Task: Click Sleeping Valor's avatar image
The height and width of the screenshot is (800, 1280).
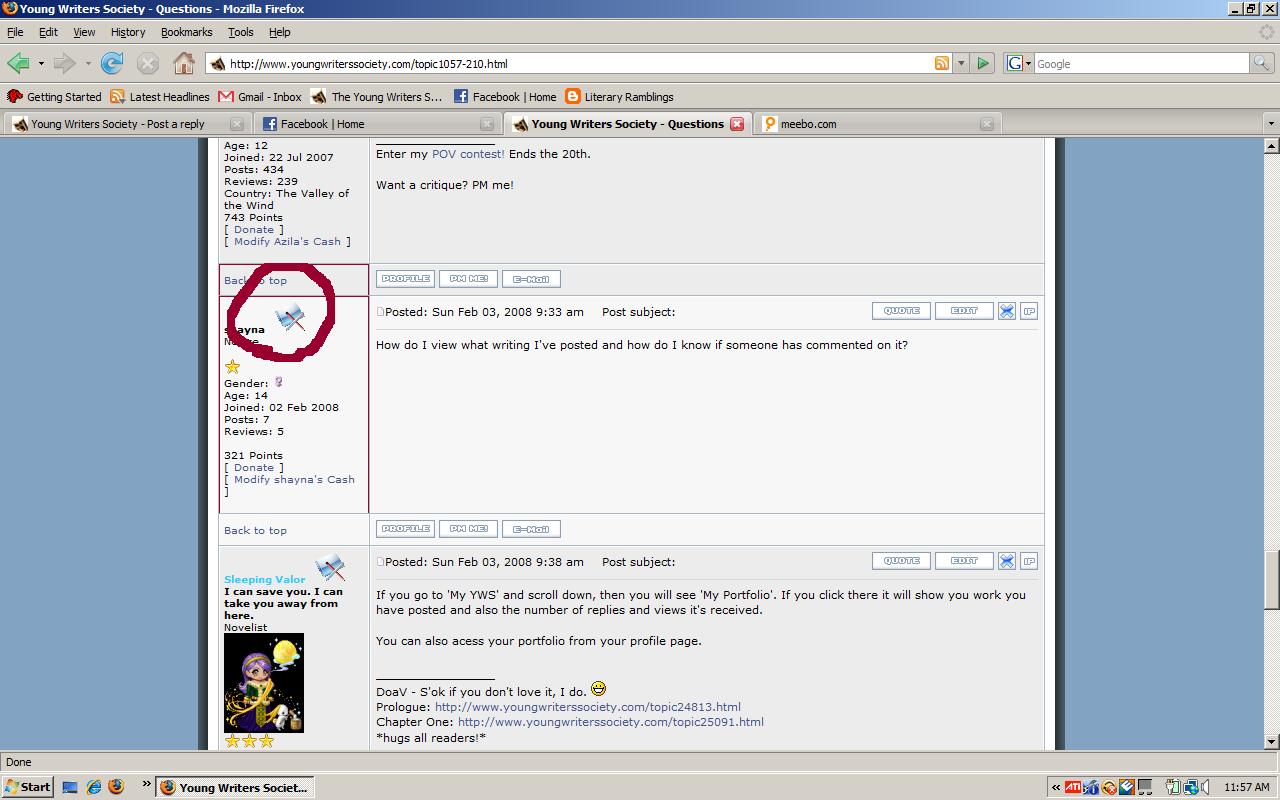Action: point(264,683)
